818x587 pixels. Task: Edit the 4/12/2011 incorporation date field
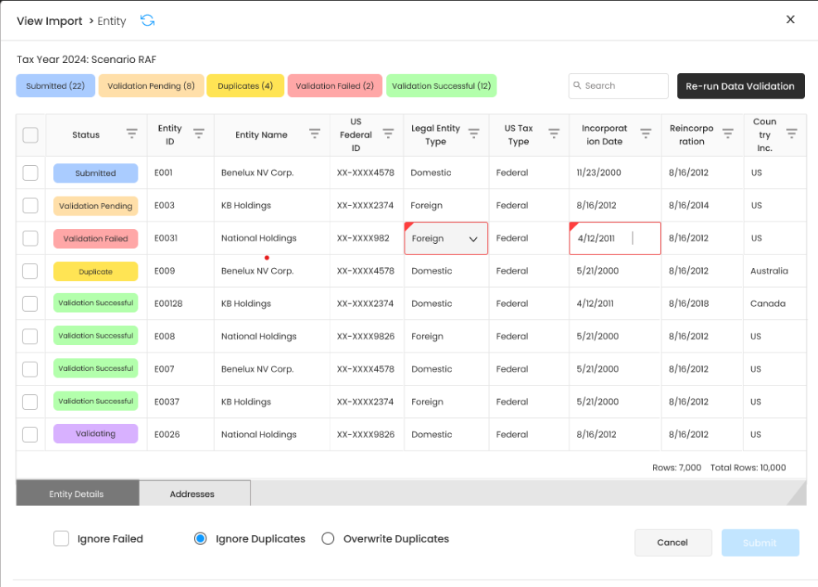pos(615,238)
